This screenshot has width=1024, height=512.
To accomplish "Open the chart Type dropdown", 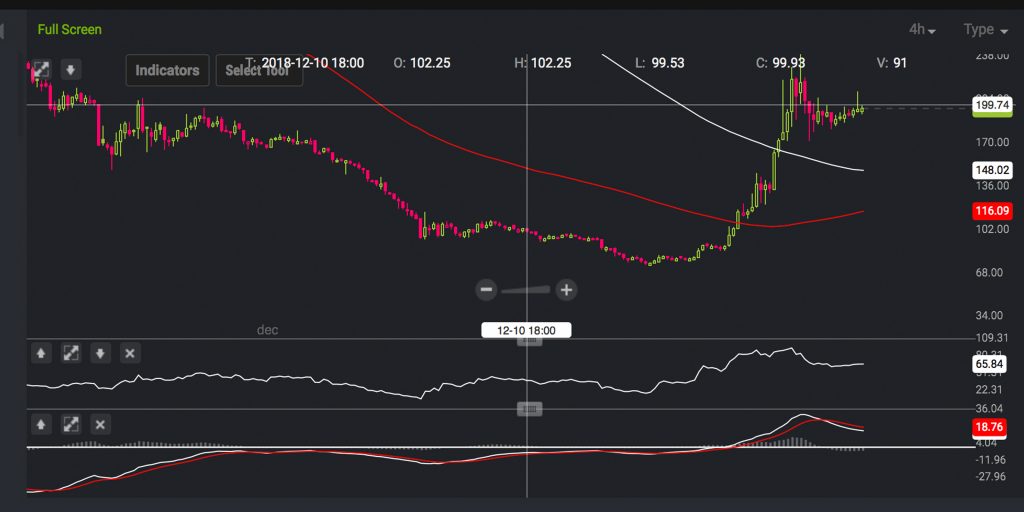I will tap(985, 30).
